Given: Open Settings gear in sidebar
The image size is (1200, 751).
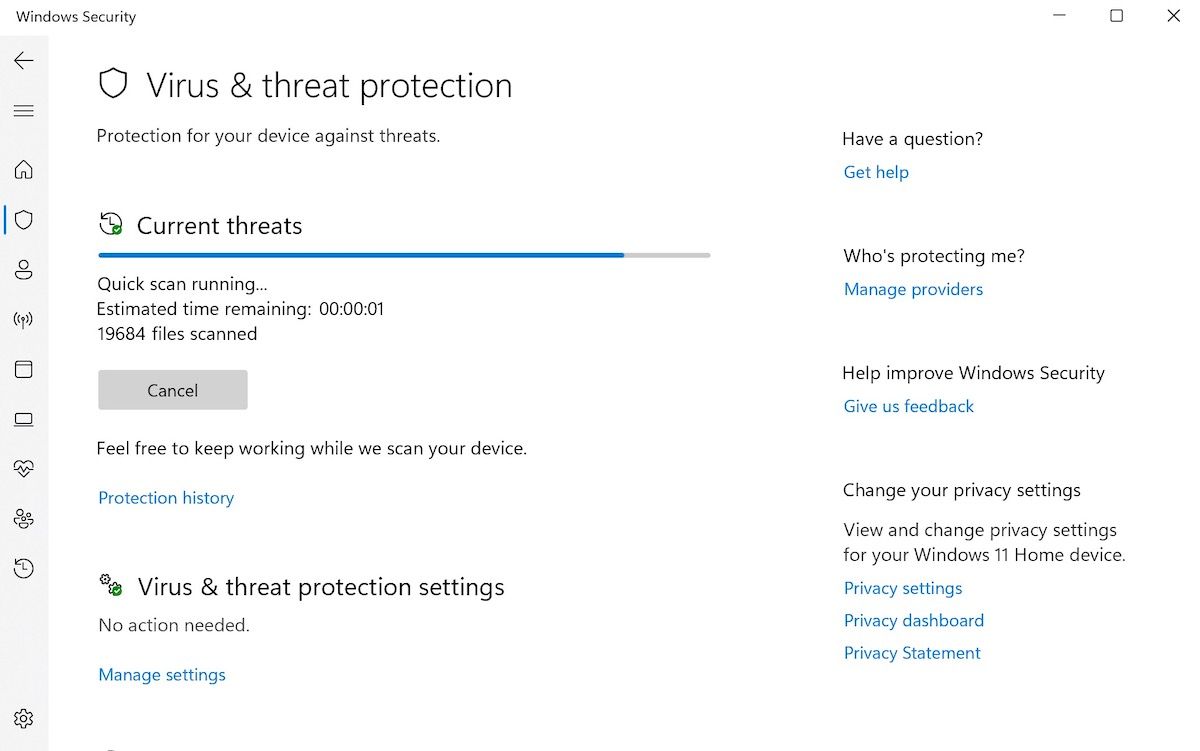Looking at the screenshot, I should [24, 718].
